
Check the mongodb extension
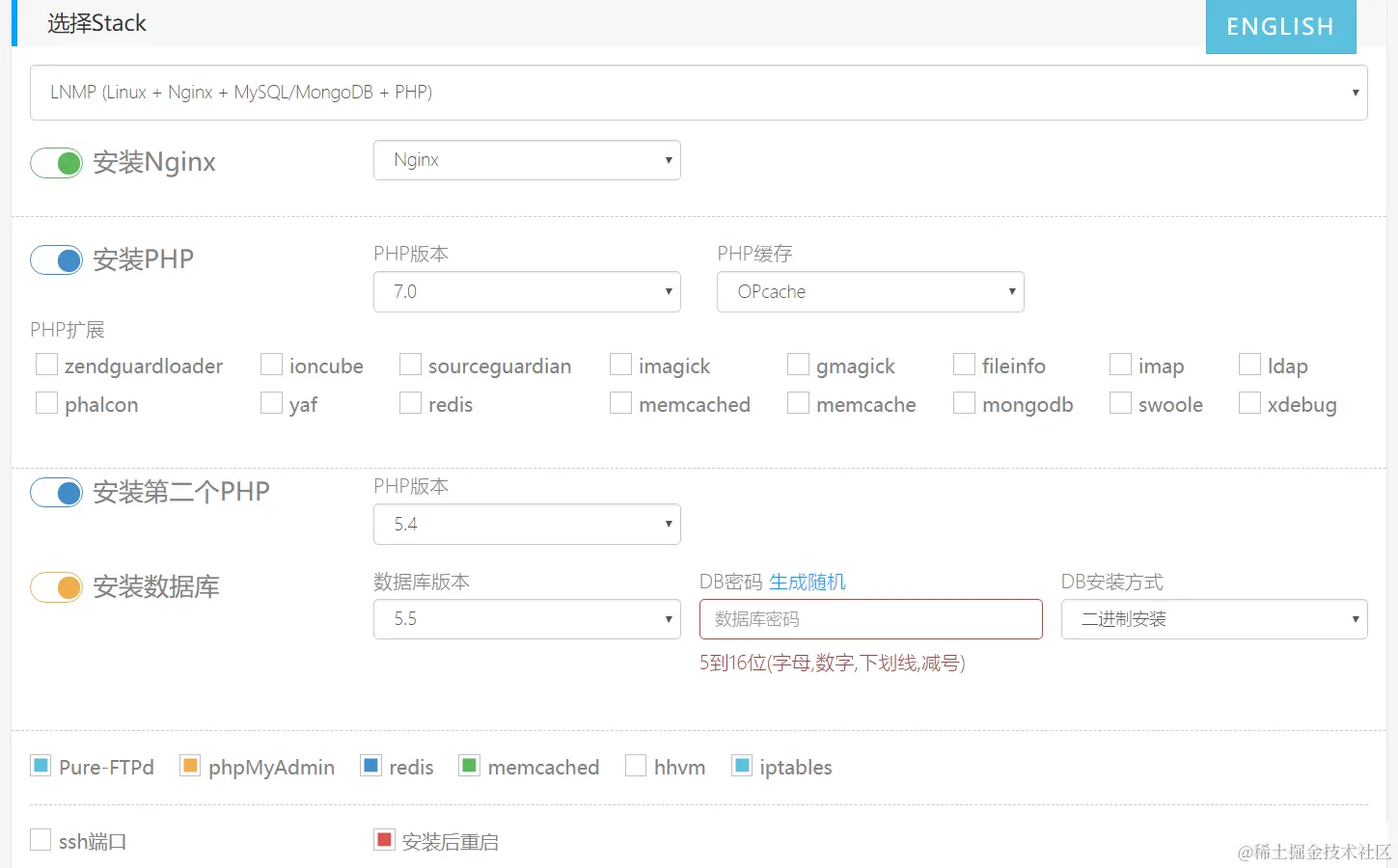pos(964,402)
